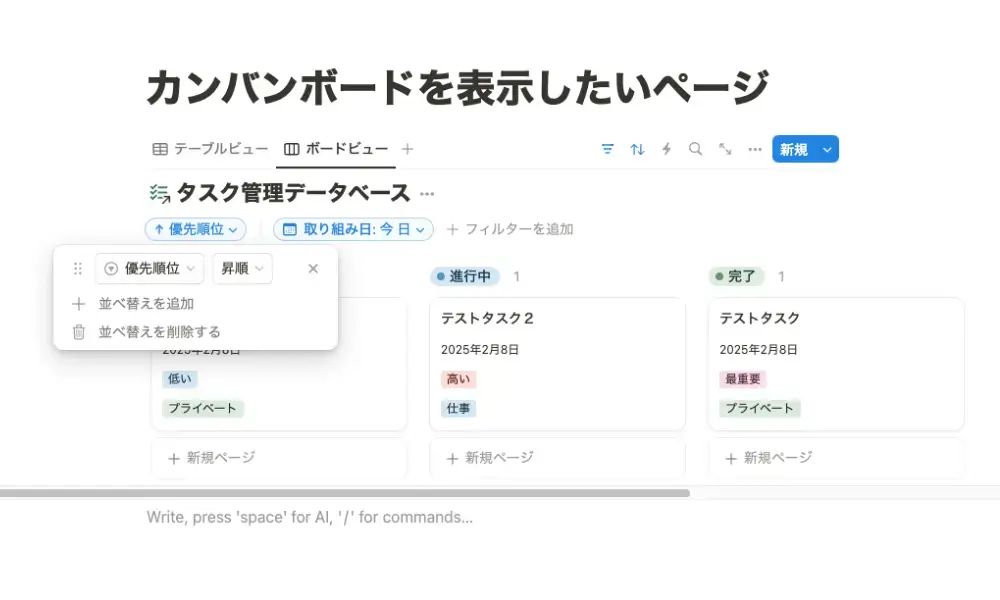1000x600 pixels.
Task: Open the テストタスク２ card
Action: coord(557,363)
